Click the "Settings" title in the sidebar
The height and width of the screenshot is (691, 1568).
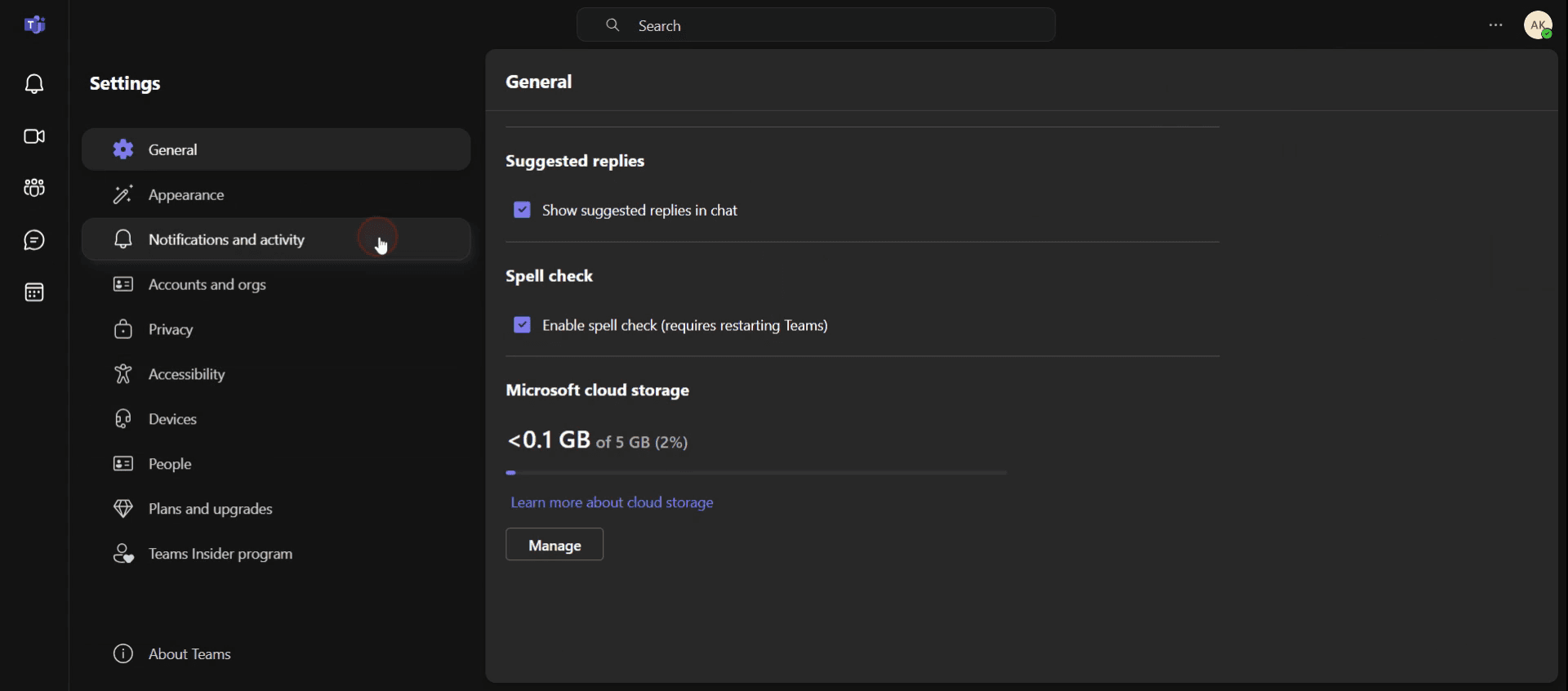coord(125,83)
